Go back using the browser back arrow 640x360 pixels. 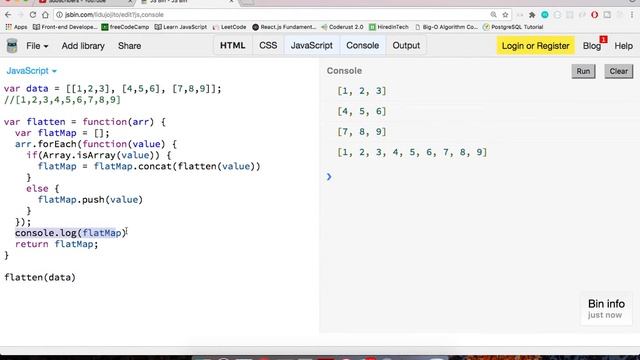point(8,15)
